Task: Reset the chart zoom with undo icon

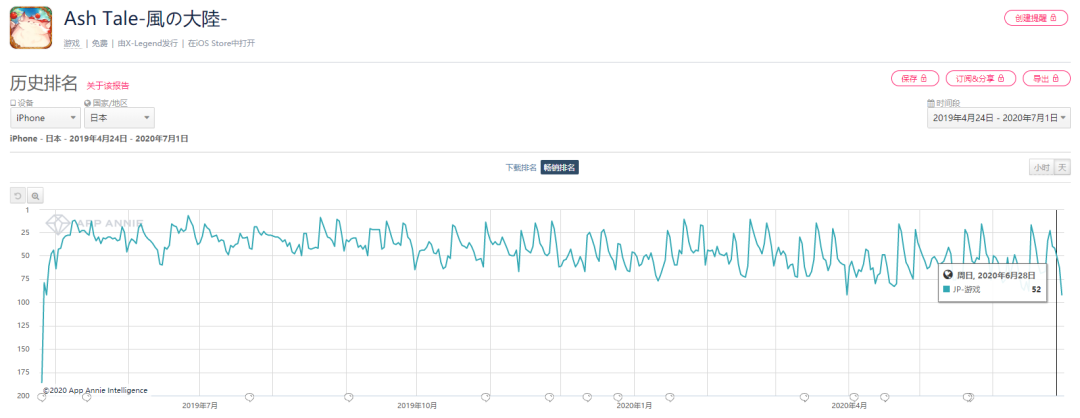Action: point(17,195)
